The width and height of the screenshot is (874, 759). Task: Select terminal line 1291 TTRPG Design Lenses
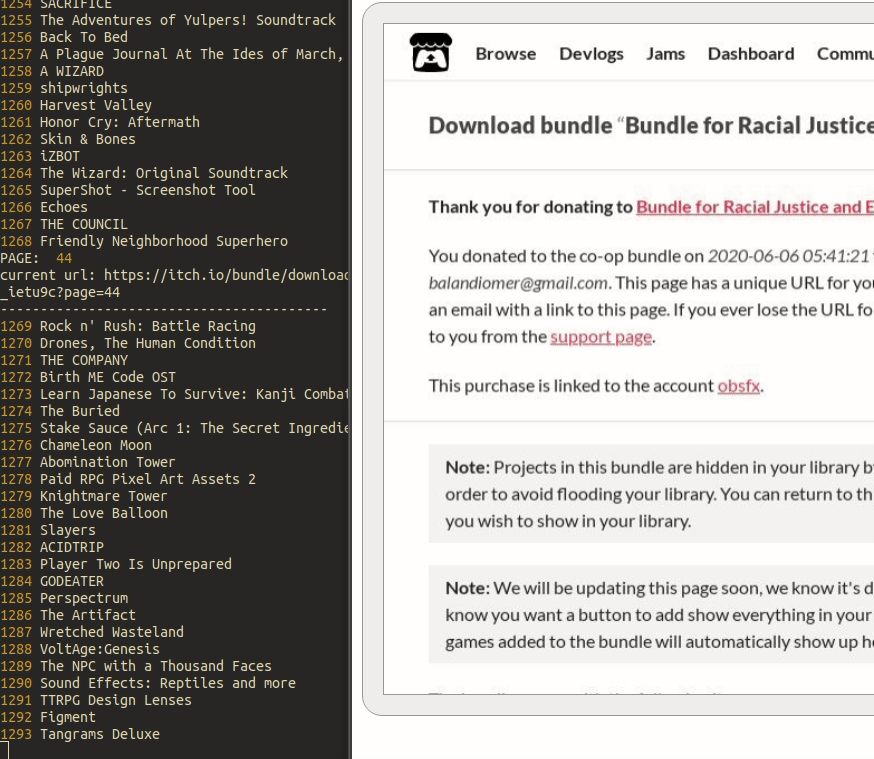click(96, 700)
